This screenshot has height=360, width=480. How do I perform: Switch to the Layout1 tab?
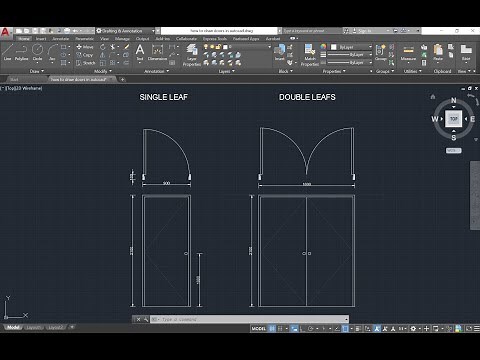[x=34, y=327]
